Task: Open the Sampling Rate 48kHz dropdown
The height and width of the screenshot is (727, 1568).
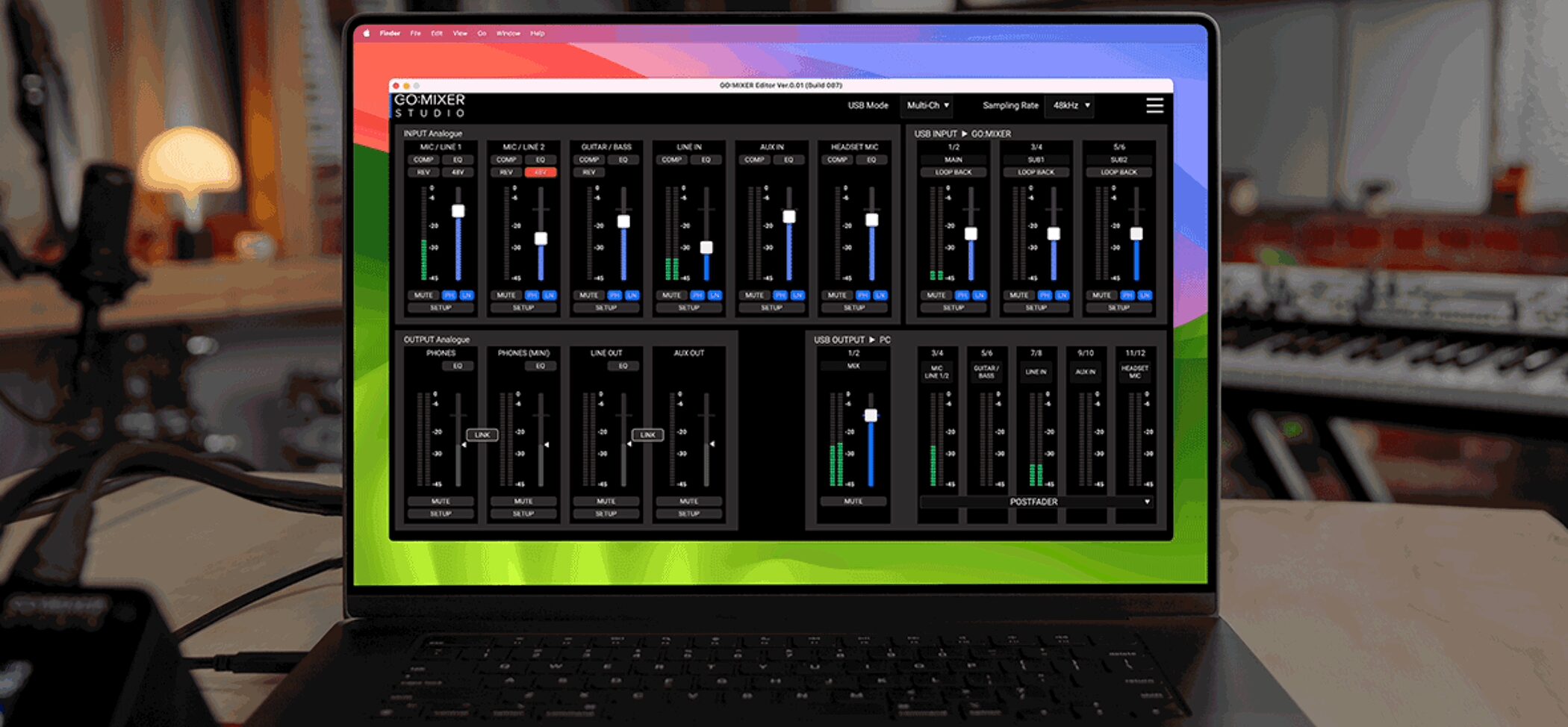Action: click(x=1071, y=106)
